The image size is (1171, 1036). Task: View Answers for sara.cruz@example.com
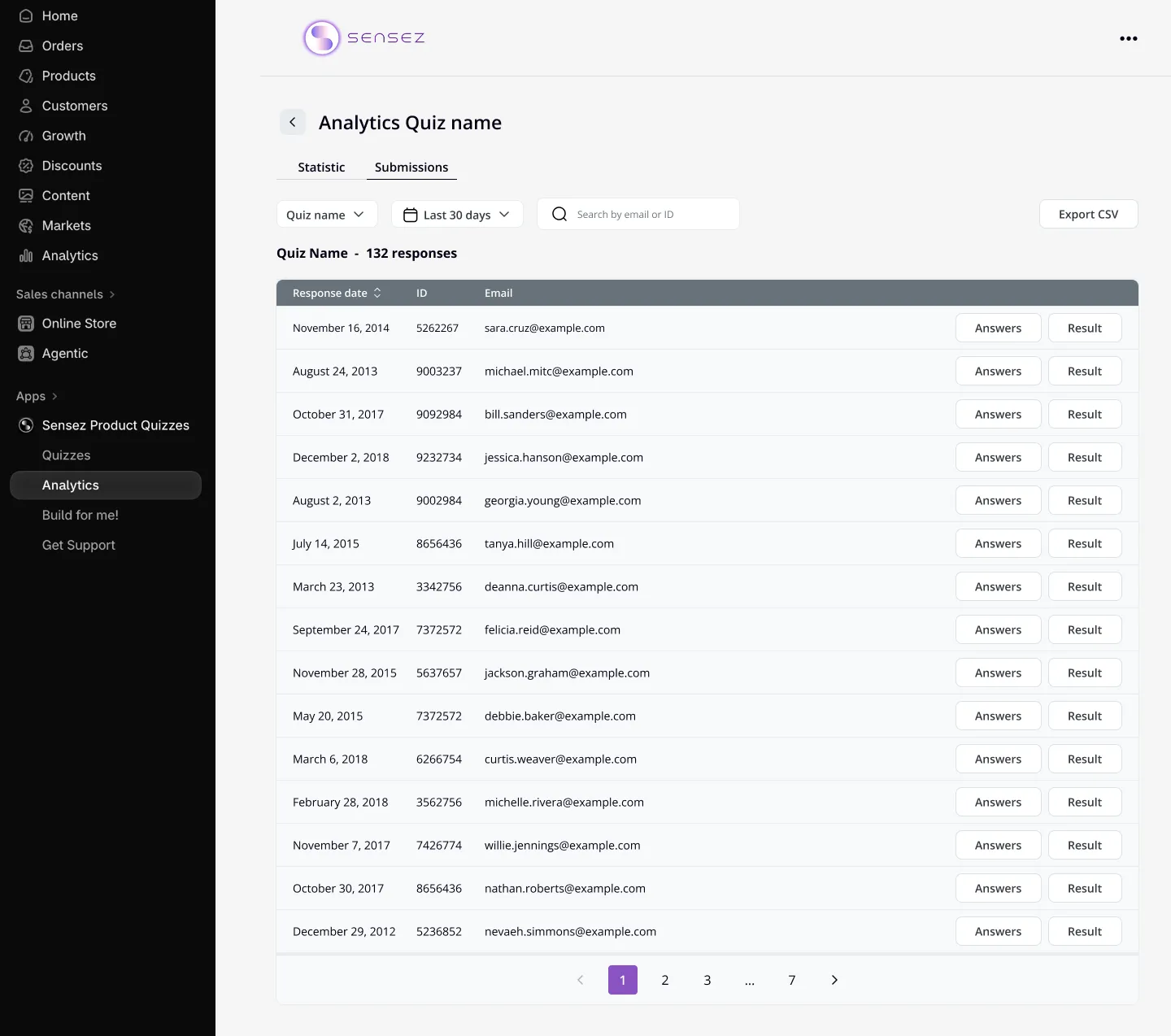pos(999,329)
